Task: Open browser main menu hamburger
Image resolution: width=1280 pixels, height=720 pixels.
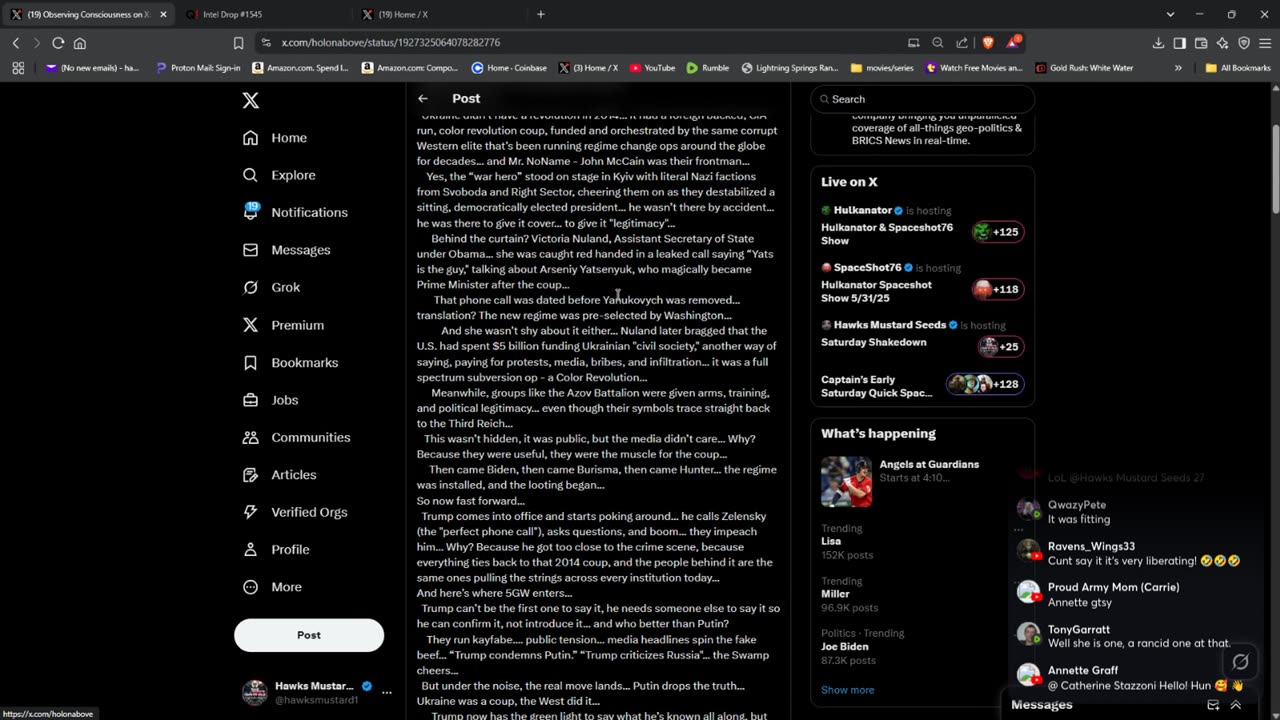Action: (x=1265, y=43)
